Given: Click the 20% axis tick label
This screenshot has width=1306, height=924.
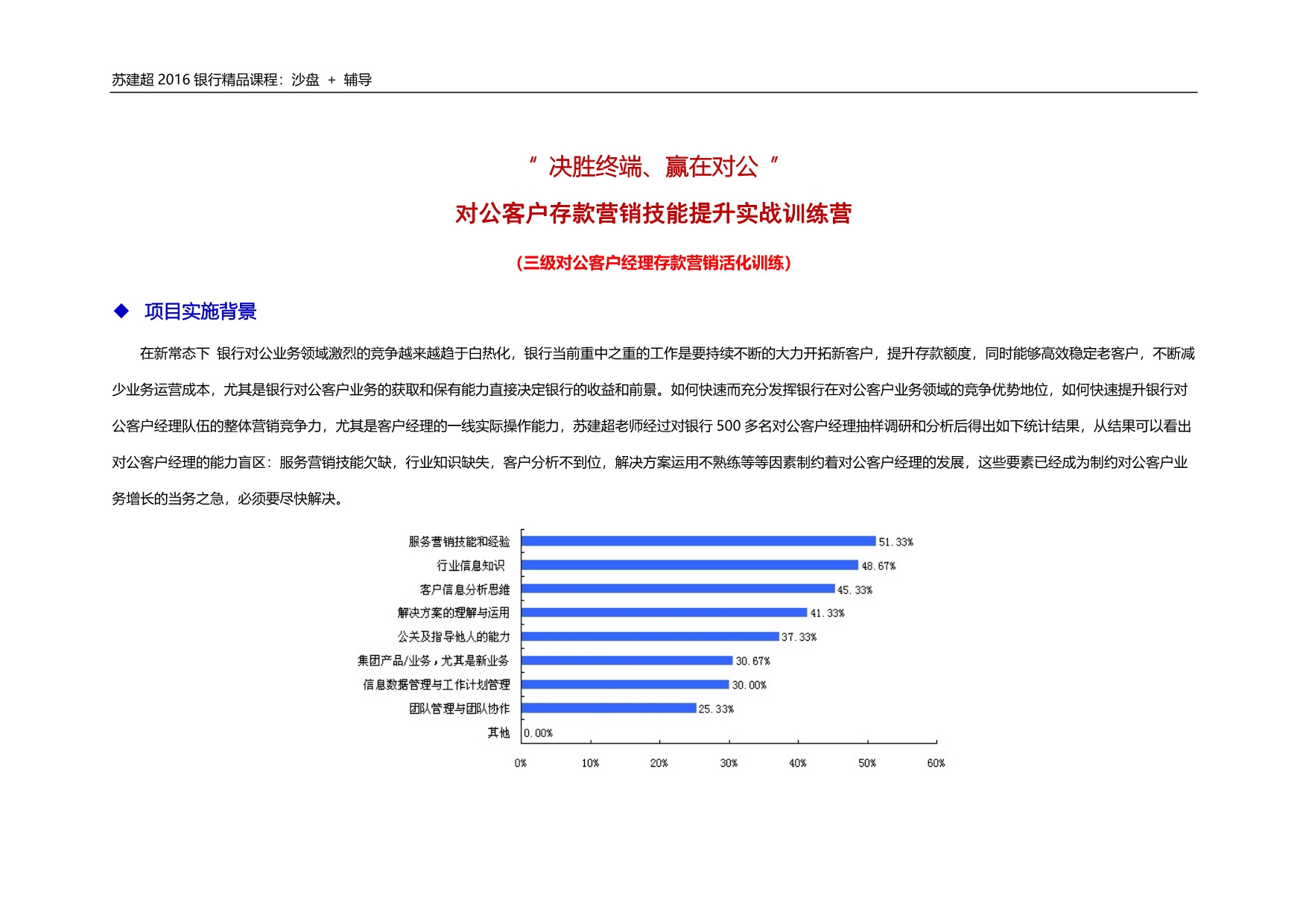Looking at the screenshot, I should [x=659, y=763].
